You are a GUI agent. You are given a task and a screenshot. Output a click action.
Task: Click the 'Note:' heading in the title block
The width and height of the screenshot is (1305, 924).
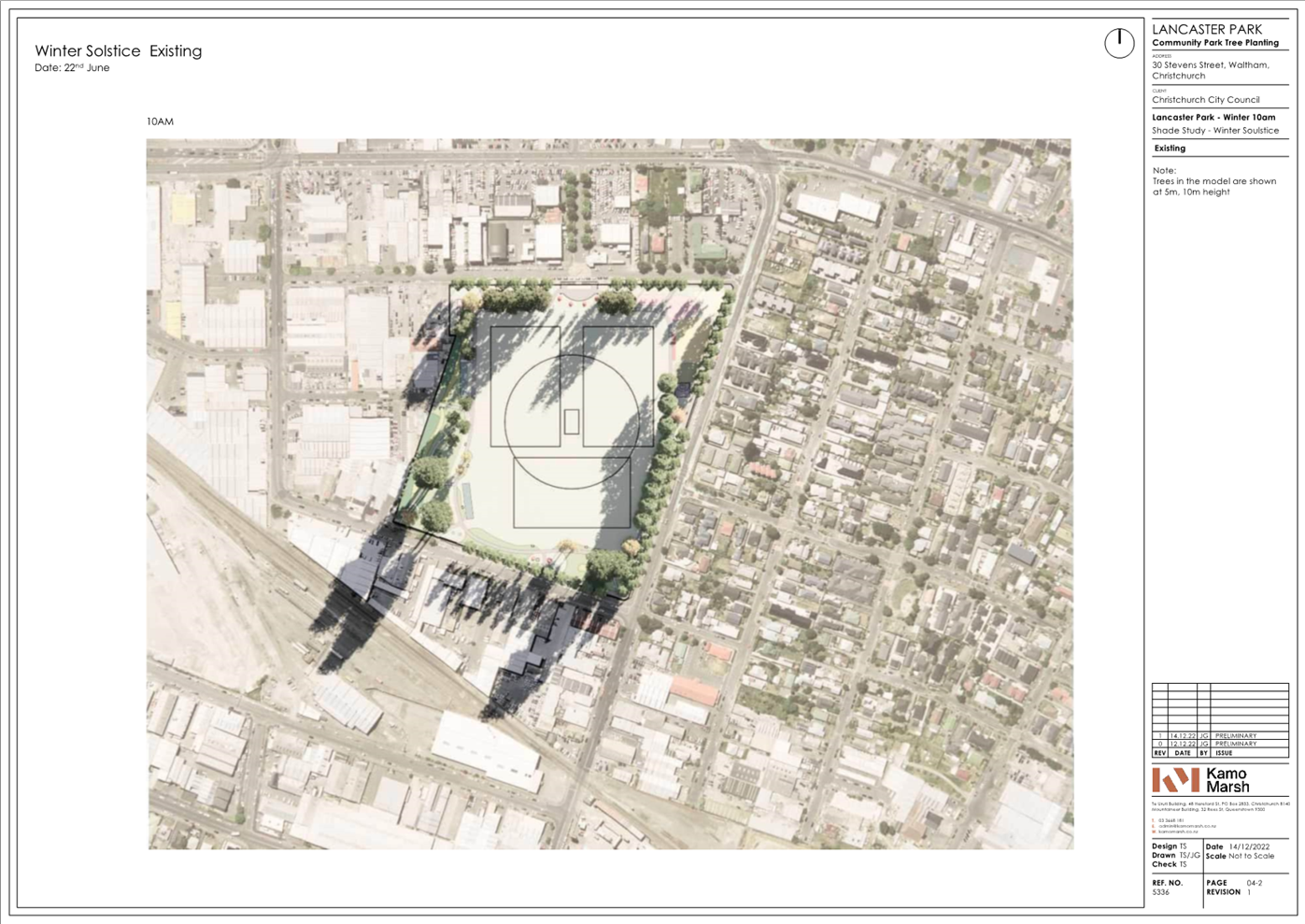tap(1164, 171)
